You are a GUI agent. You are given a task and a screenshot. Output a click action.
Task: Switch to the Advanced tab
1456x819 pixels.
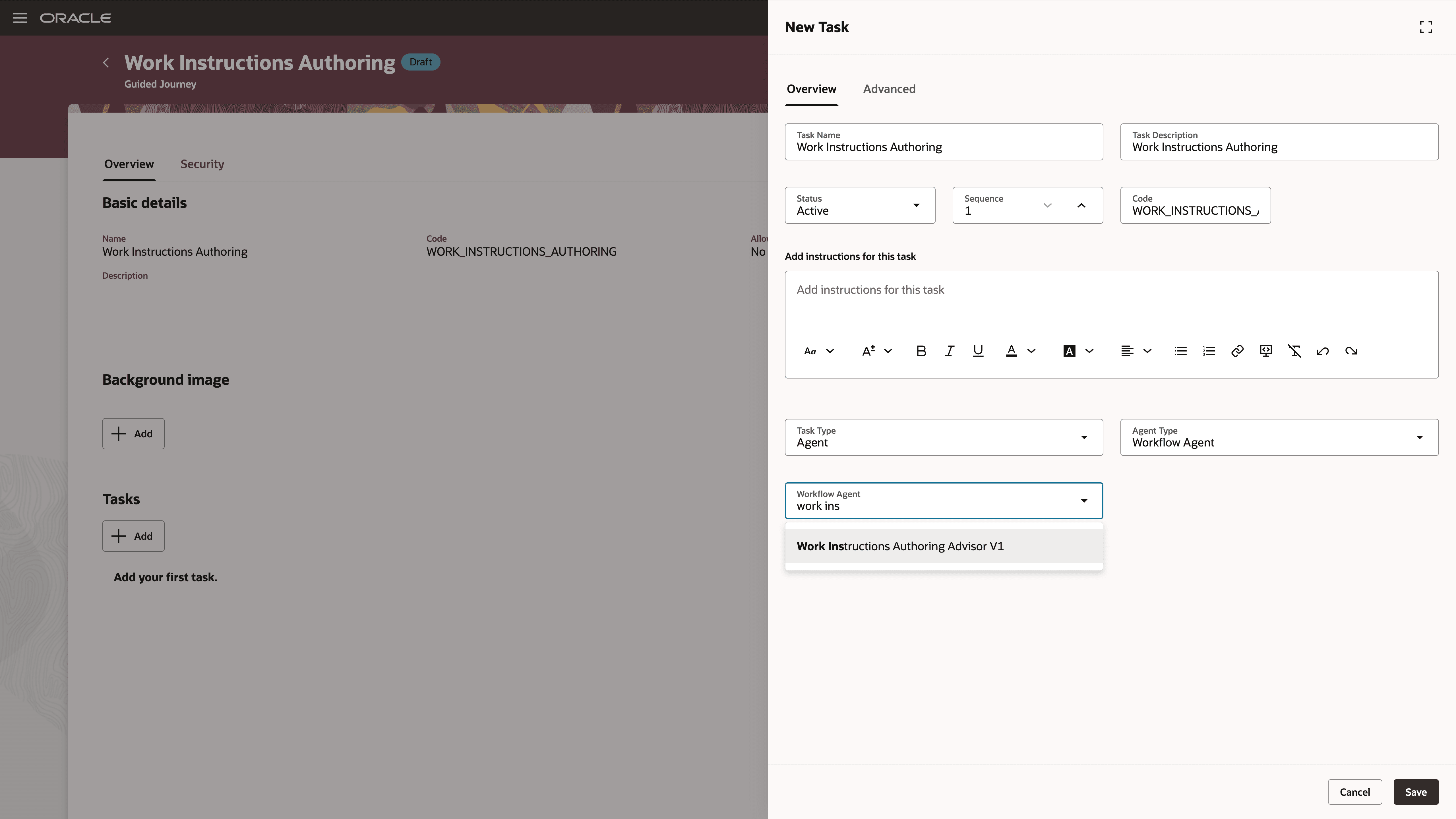[x=889, y=89]
